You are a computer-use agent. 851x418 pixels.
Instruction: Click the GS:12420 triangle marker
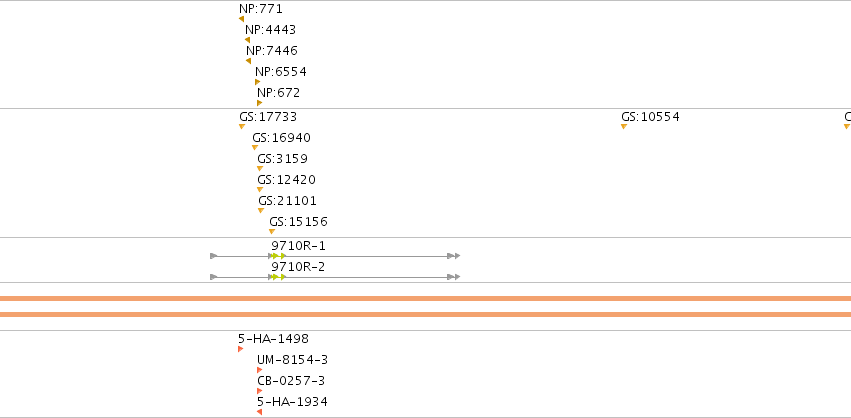point(260,189)
